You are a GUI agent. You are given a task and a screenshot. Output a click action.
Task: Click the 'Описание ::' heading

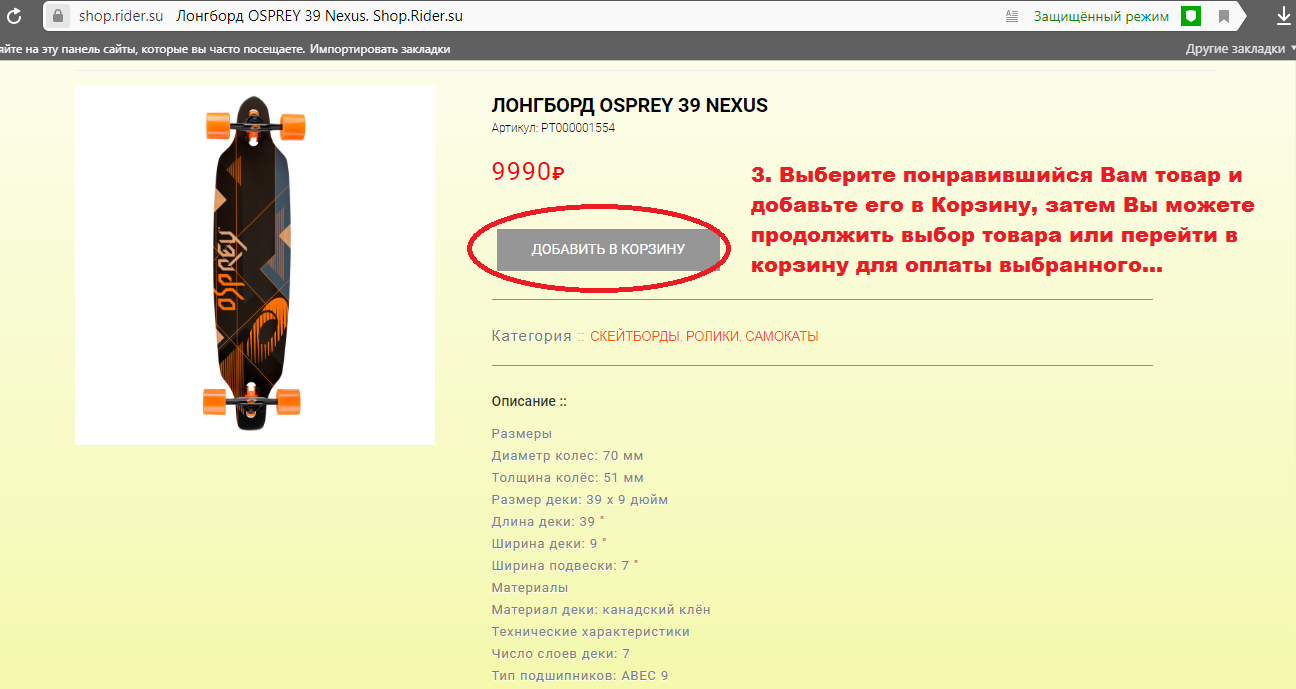click(529, 401)
